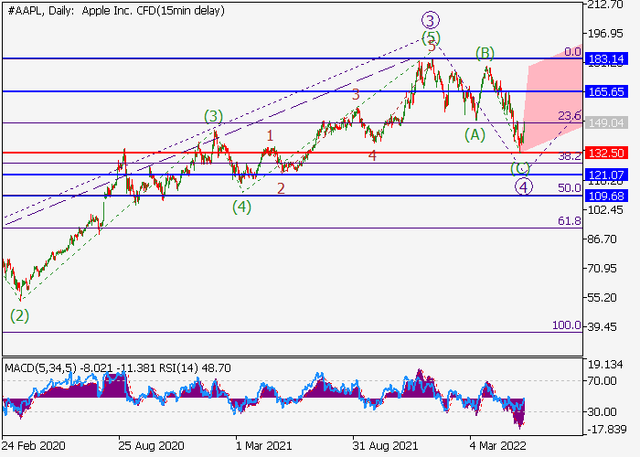The width and height of the screenshot is (640, 457).
Task: Click the green (2) wave label
Action: pos(20,316)
